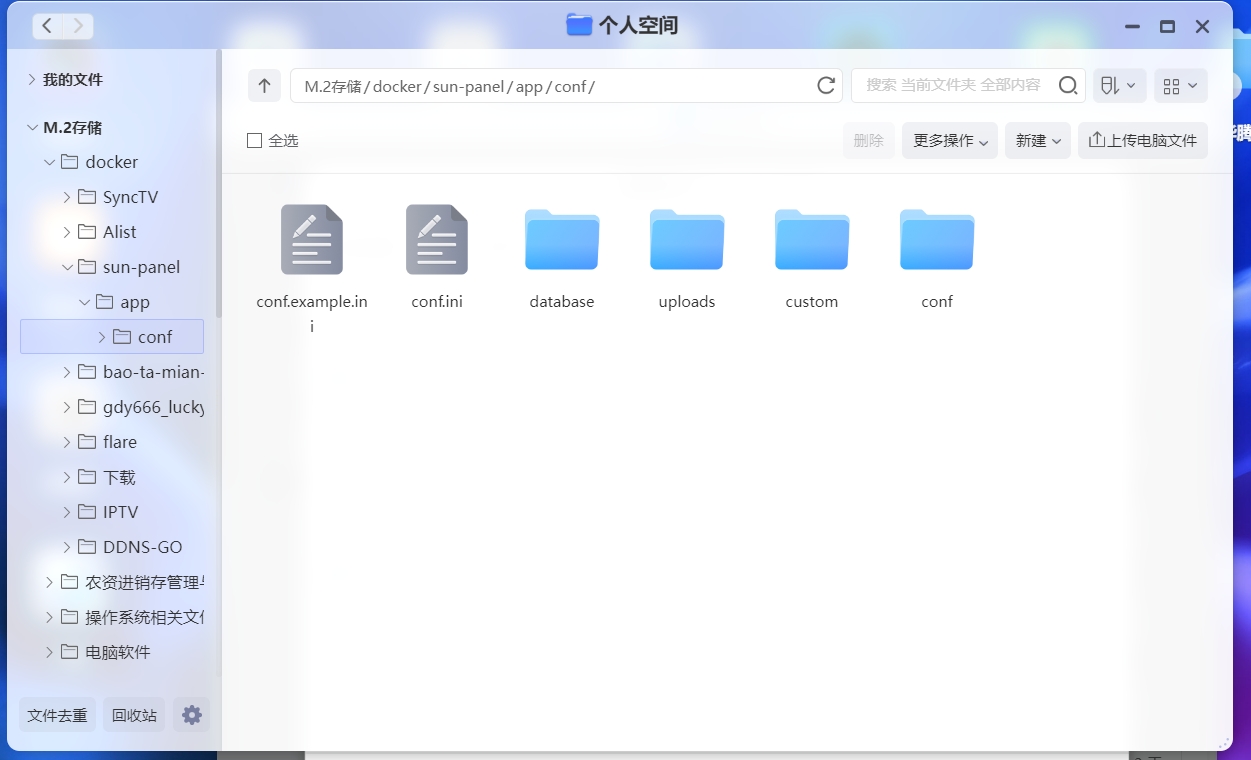The image size is (1251, 760).
Task: Click the 上传电脑文件 upload button
Action: [1142, 141]
